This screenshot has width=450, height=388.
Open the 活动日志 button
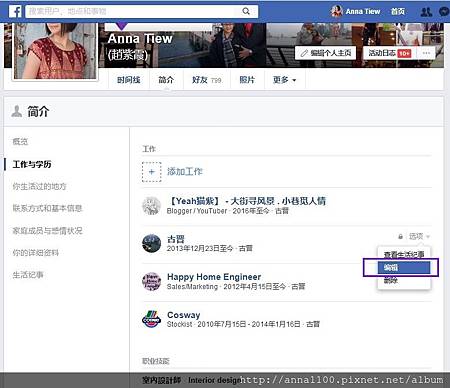tap(390, 53)
